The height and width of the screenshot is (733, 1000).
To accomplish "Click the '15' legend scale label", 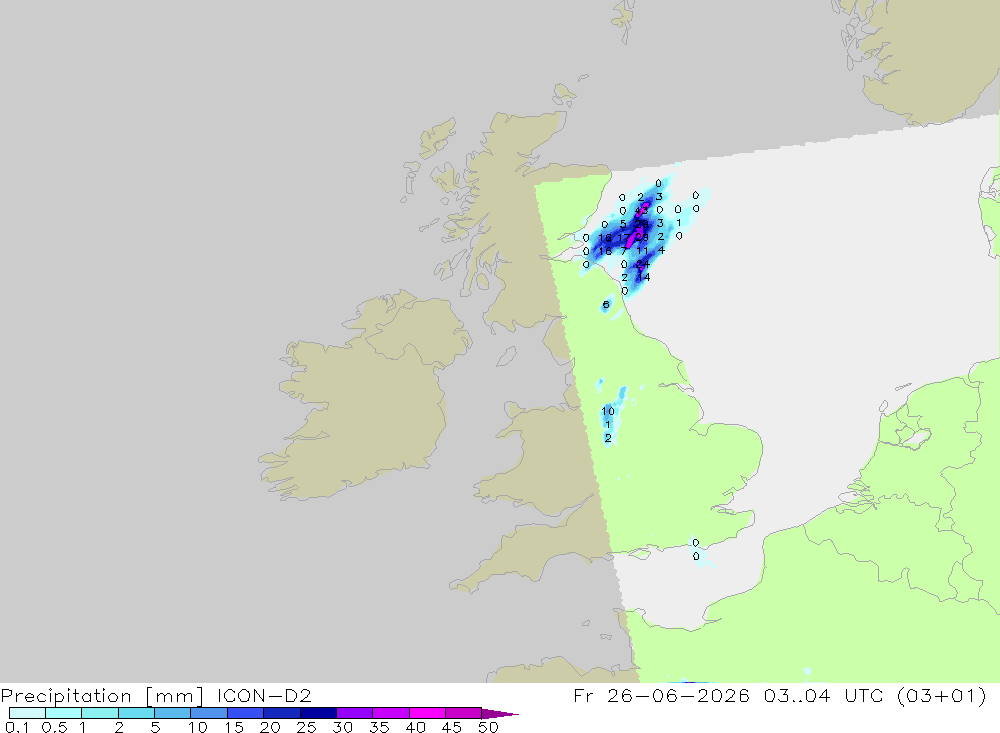I will click(x=233, y=727).
